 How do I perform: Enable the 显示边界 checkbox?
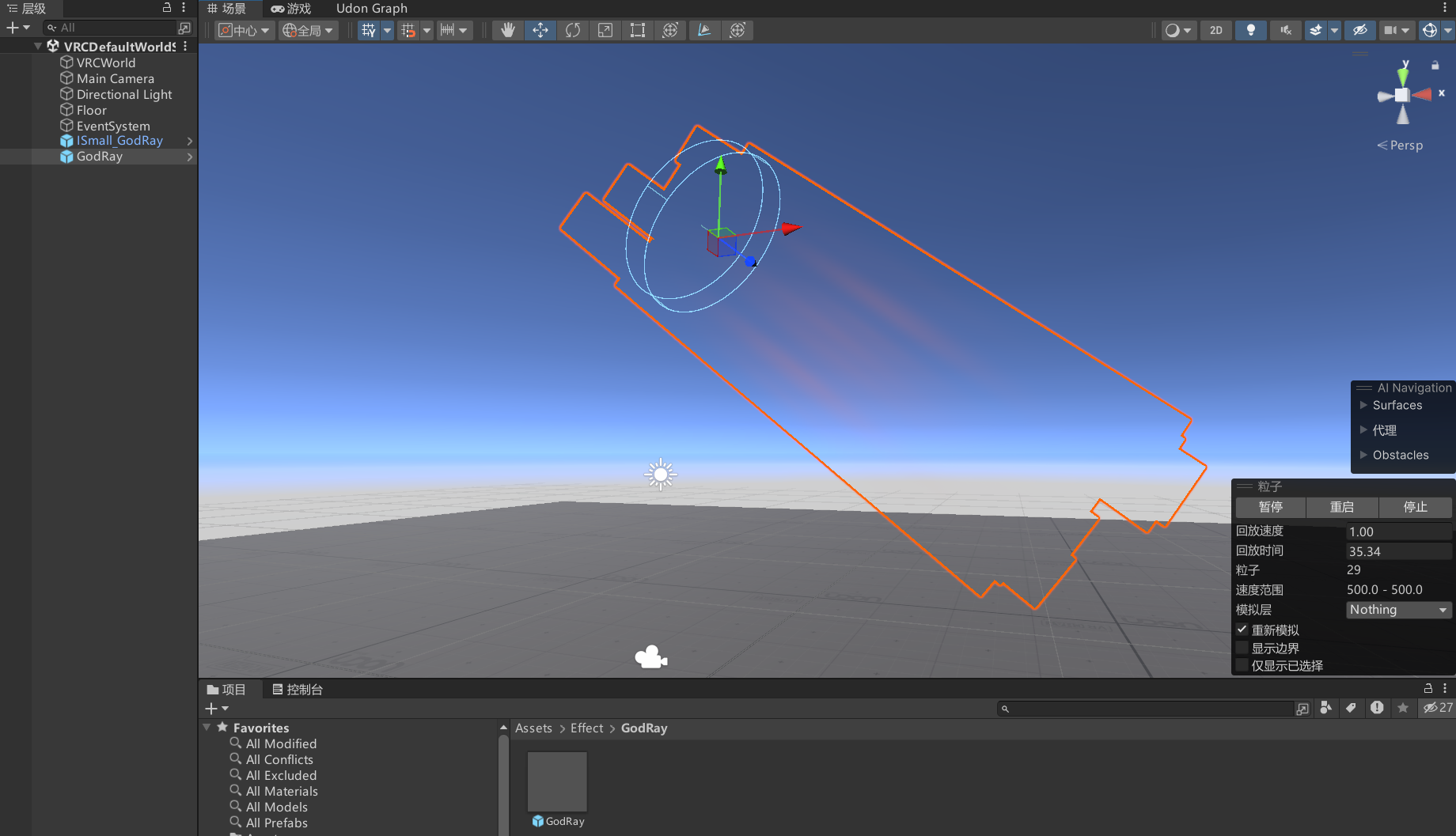click(x=1242, y=648)
